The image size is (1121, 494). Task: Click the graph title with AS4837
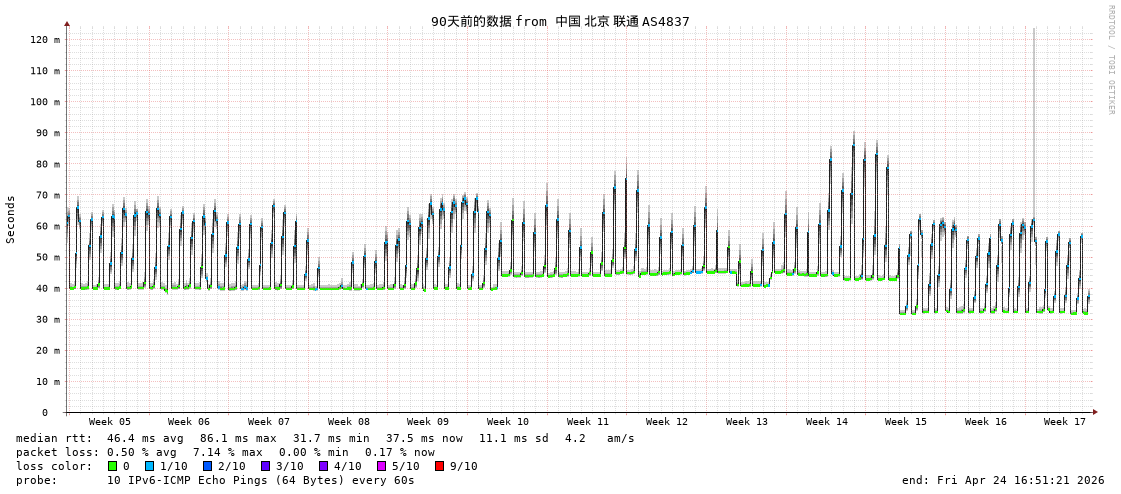tap(560, 21)
